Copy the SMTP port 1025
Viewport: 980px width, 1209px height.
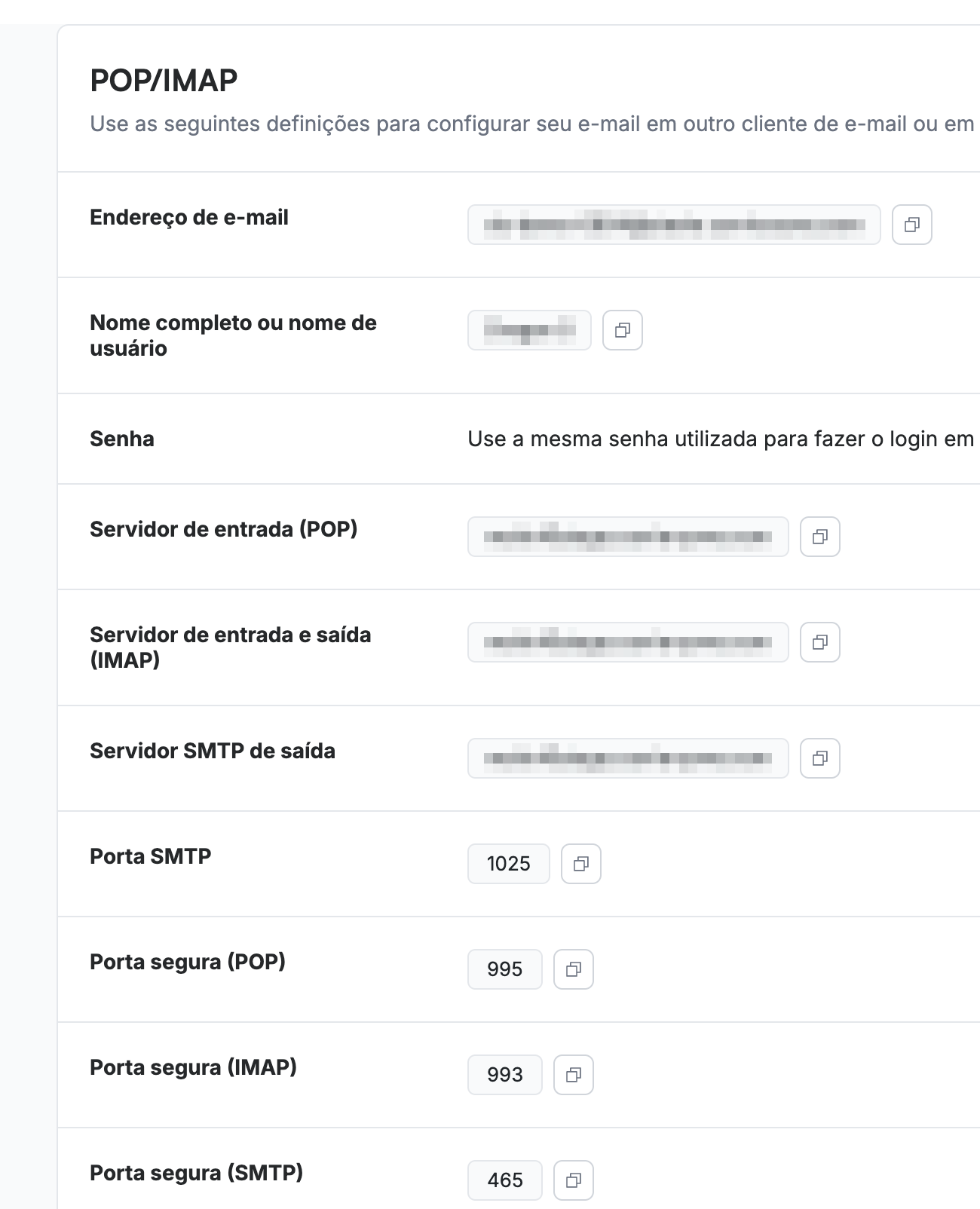581,864
